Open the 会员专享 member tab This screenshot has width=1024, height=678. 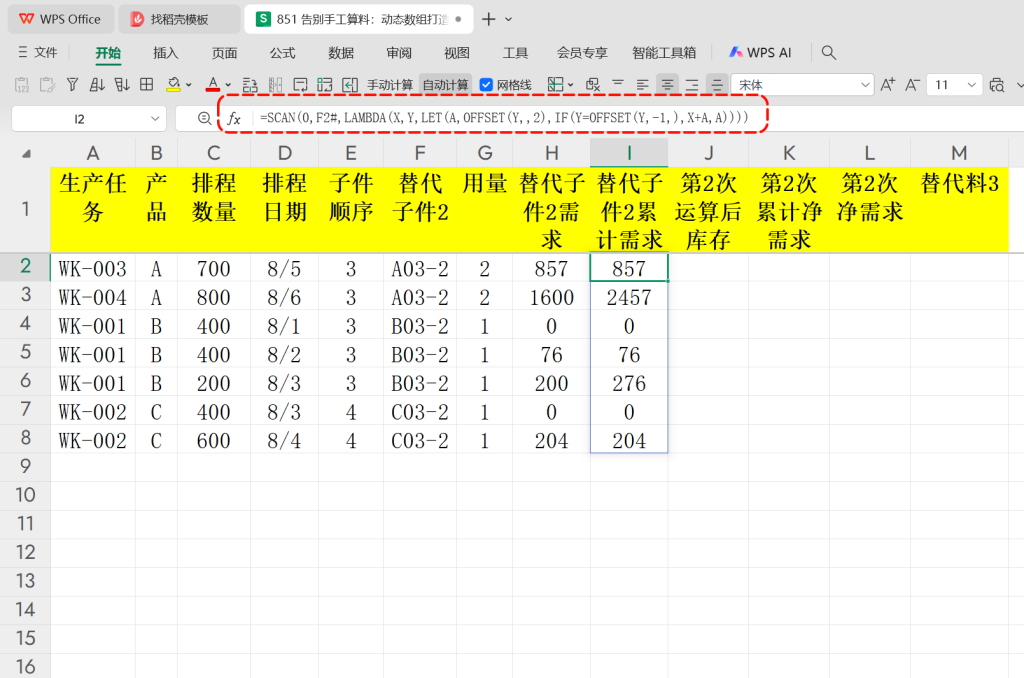click(x=582, y=53)
